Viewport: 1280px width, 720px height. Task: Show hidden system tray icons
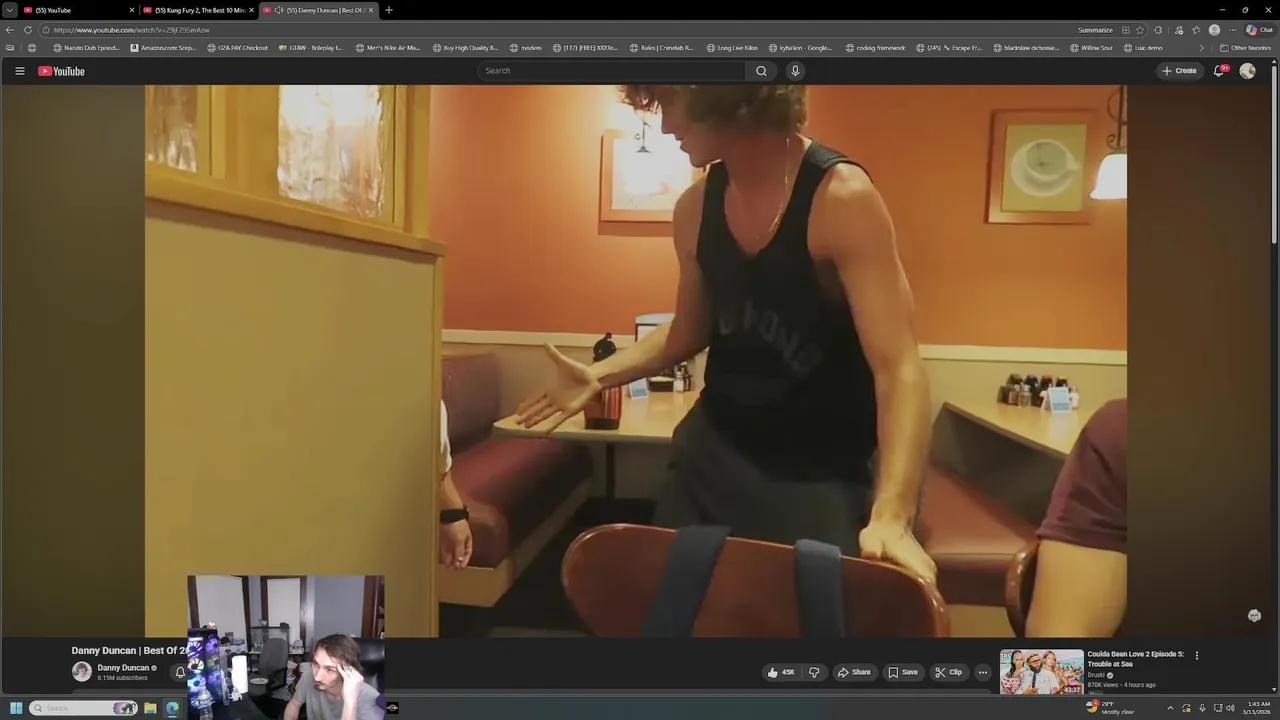1170,708
